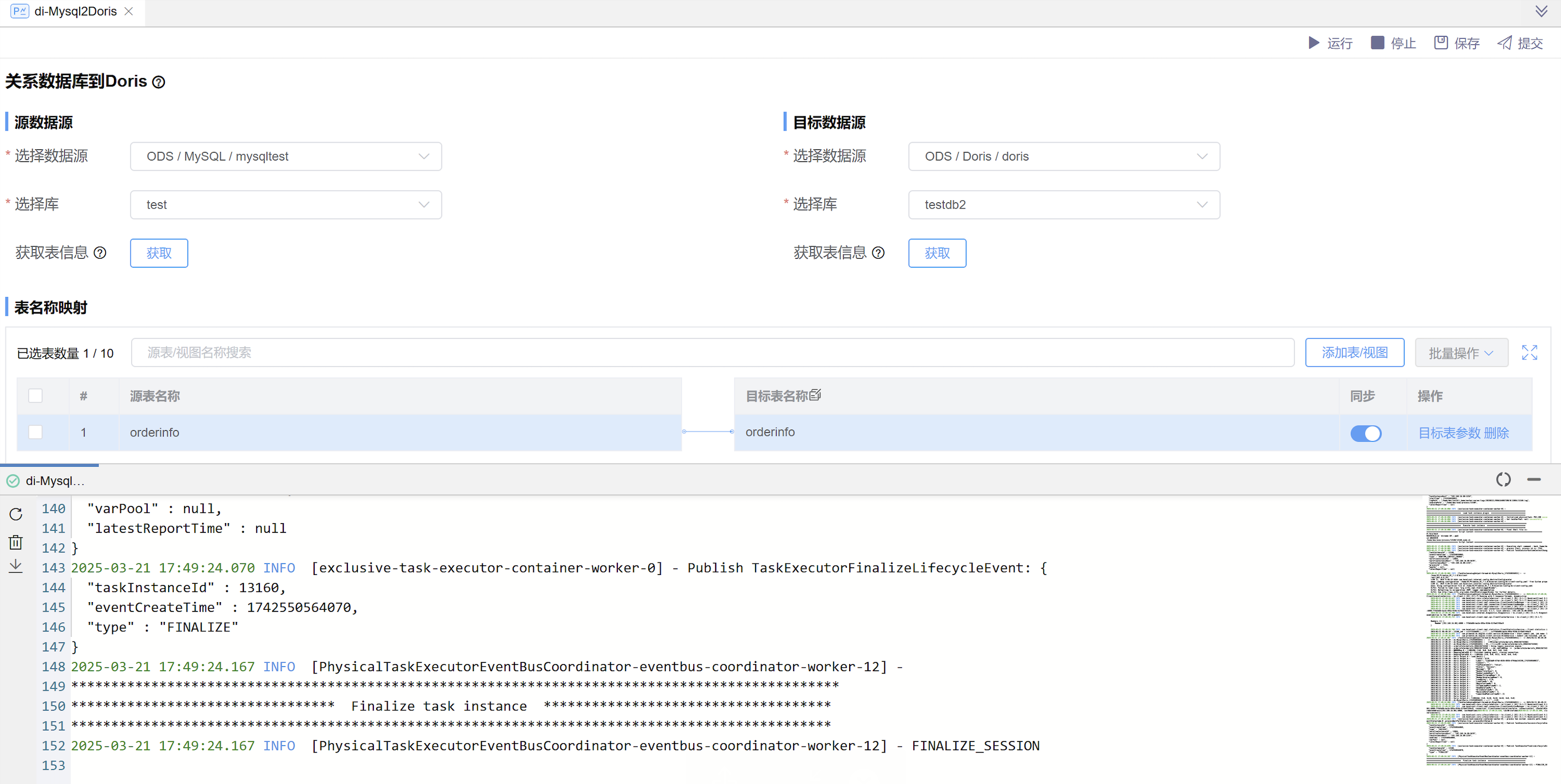Select the log panel tab
The height and width of the screenshot is (784, 1561).
click(55, 480)
